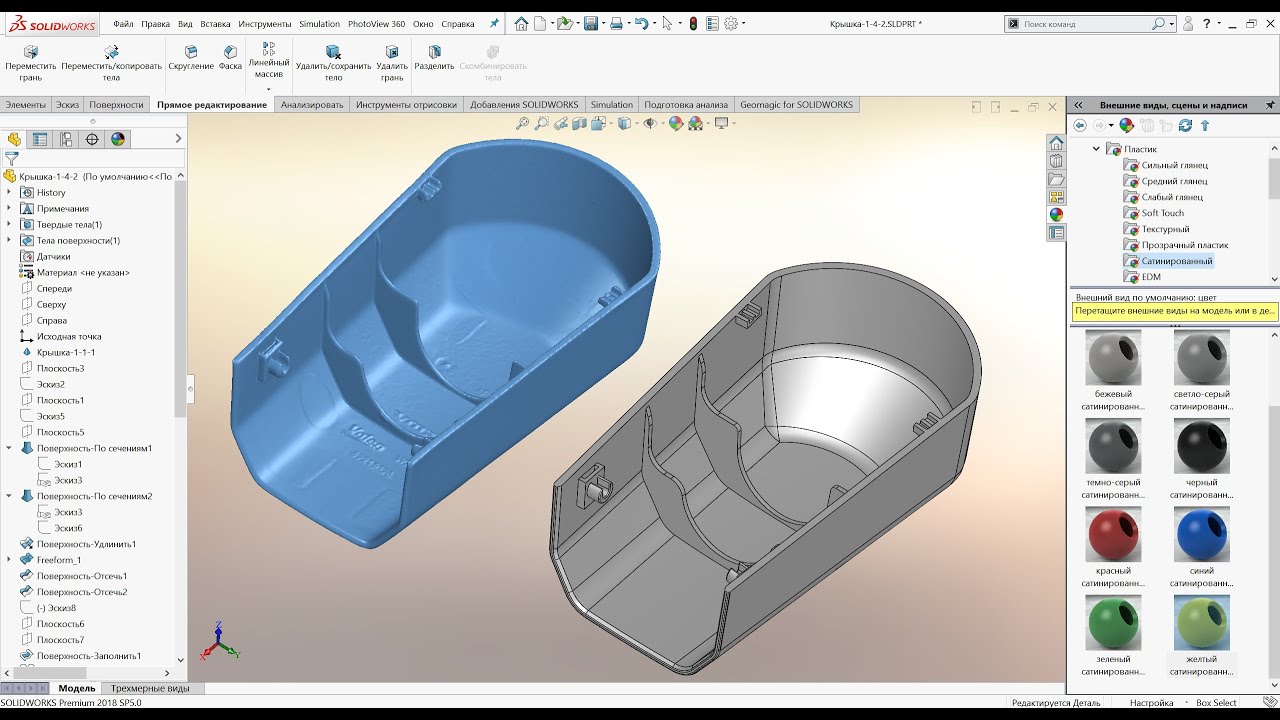Click the Home icon in the top toolbar
This screenshot has width=1280, height=720.
pos(521,23)
